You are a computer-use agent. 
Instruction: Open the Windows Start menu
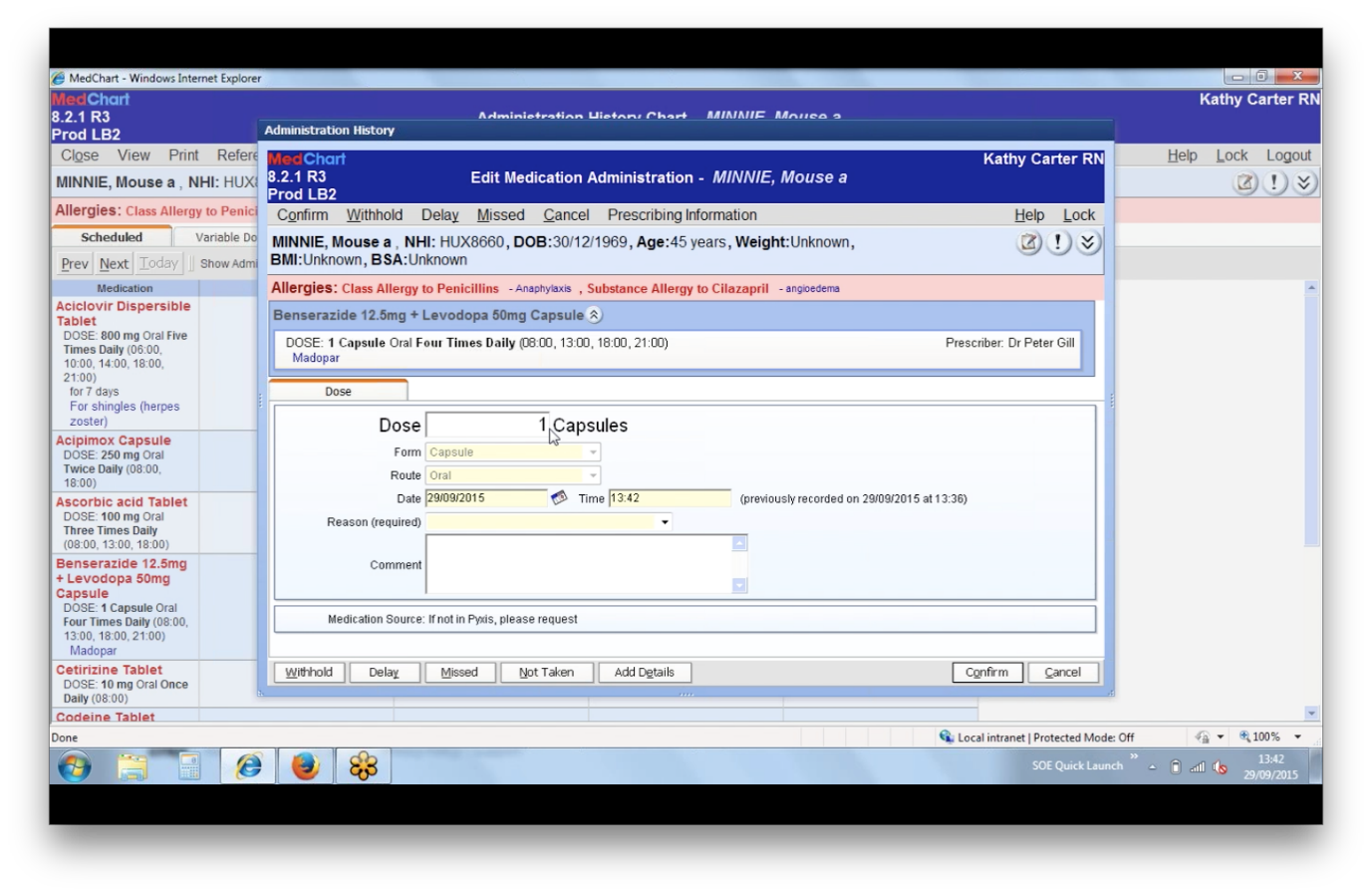point(73,766)
